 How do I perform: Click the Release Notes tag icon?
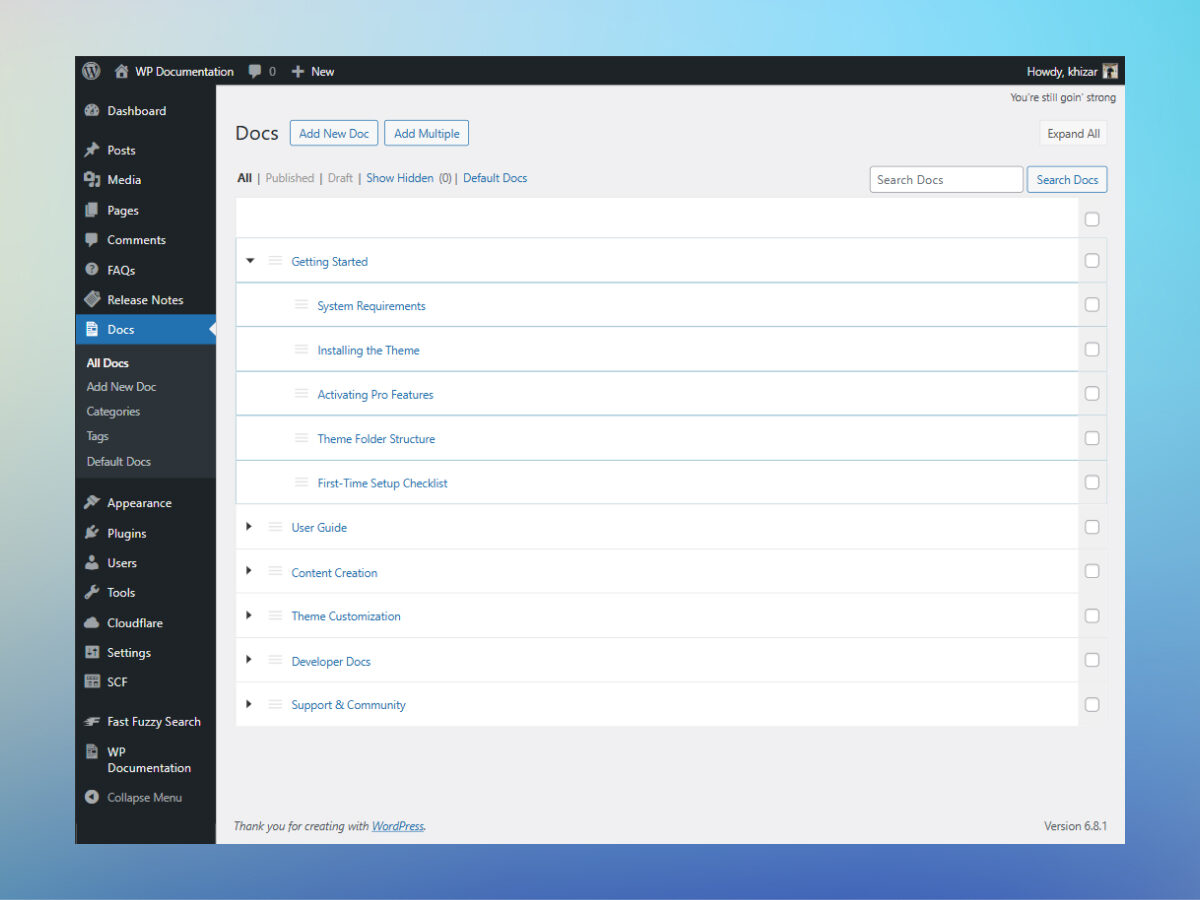click(x=92, y=299)
